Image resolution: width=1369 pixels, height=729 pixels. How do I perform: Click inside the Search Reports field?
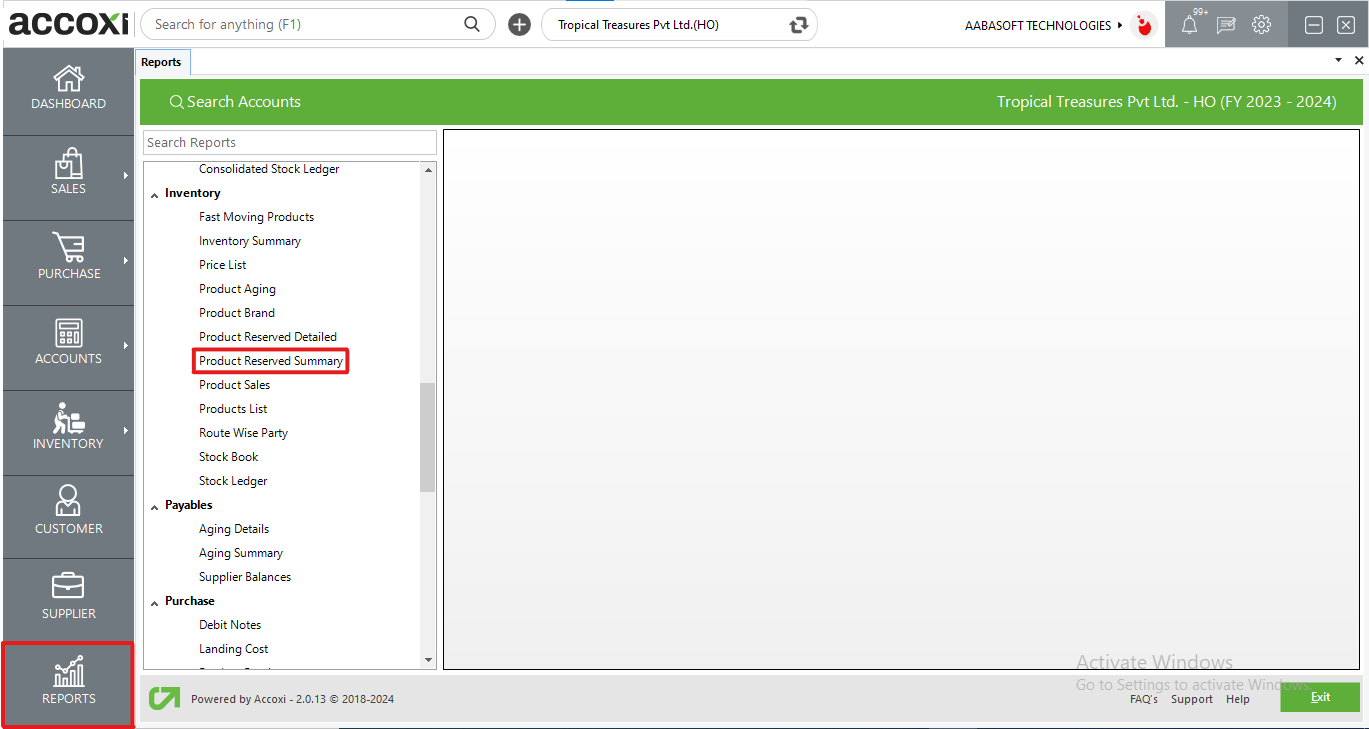click(289, 142)
